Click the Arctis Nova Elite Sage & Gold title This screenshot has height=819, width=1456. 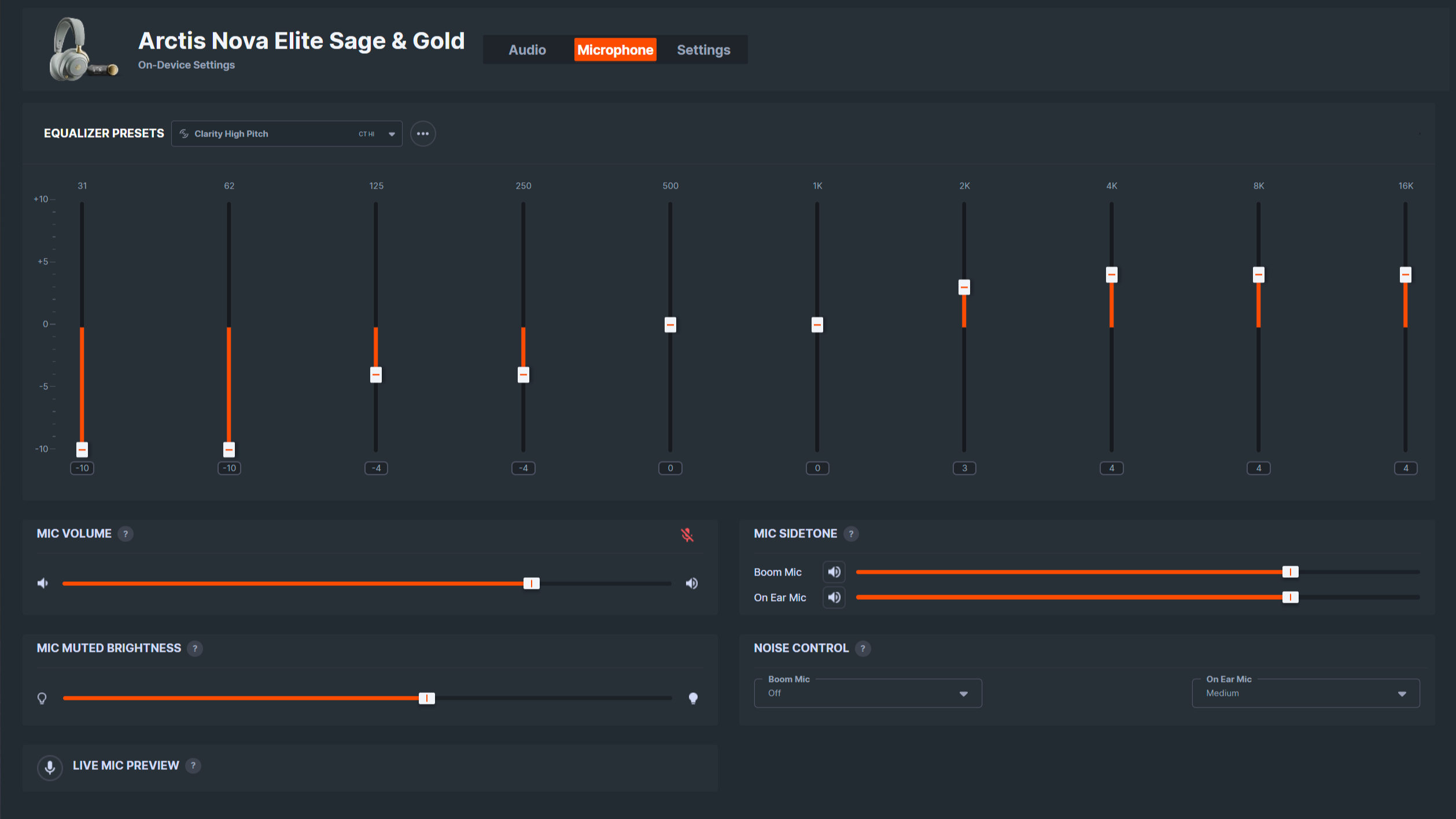pyautogui.click(x=301, y=40)
